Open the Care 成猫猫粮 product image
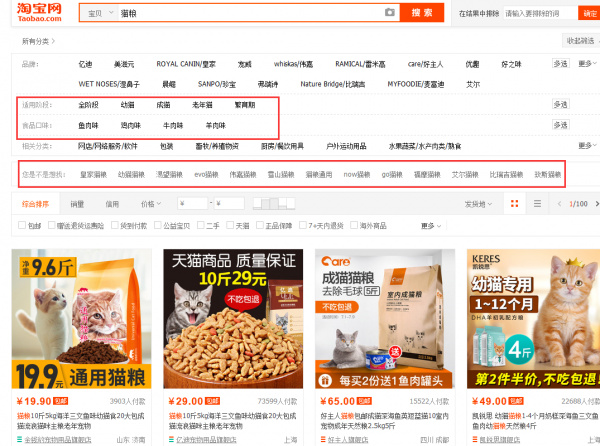The image size is (600, 446). tap(385, 319)
